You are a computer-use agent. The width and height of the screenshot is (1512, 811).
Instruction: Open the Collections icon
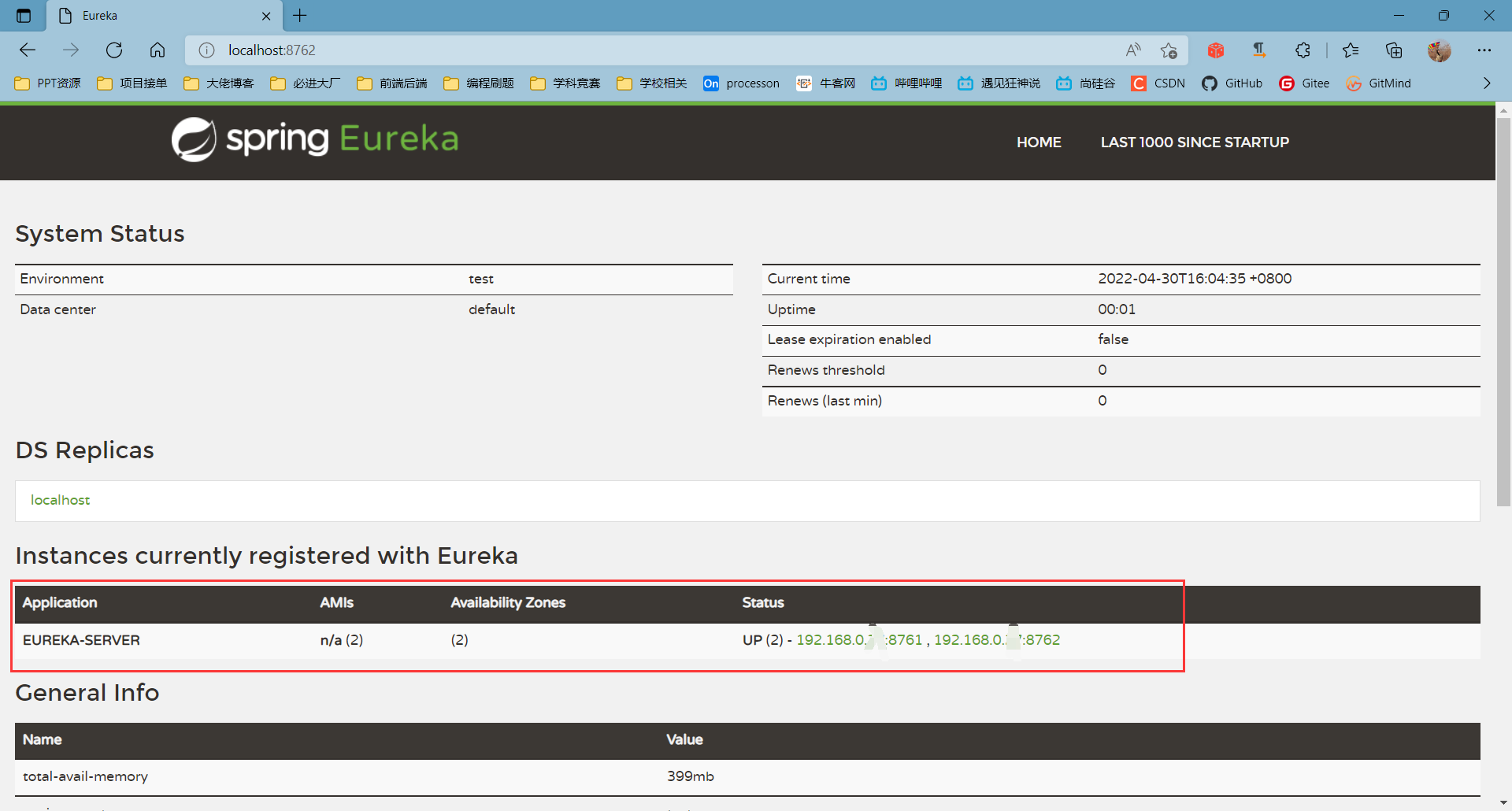coord(1394,50)
